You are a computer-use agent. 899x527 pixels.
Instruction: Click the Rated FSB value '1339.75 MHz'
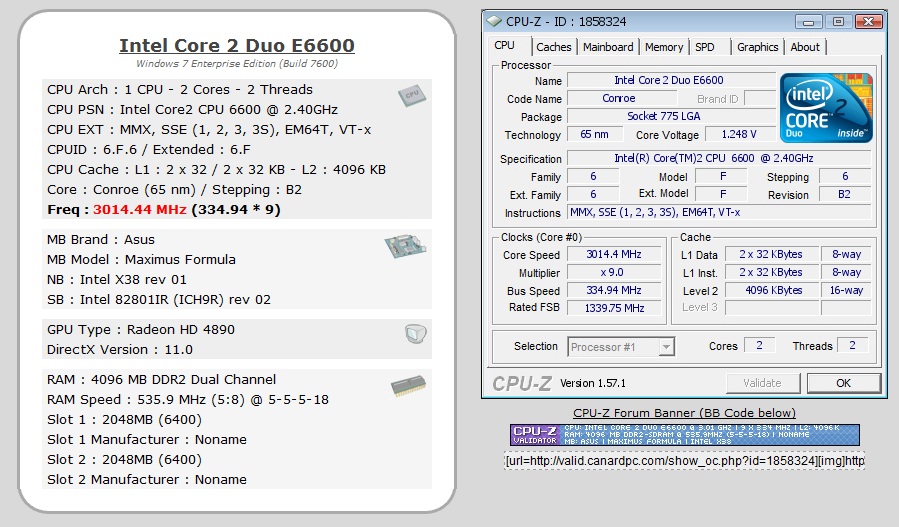(x=613, y=308)
